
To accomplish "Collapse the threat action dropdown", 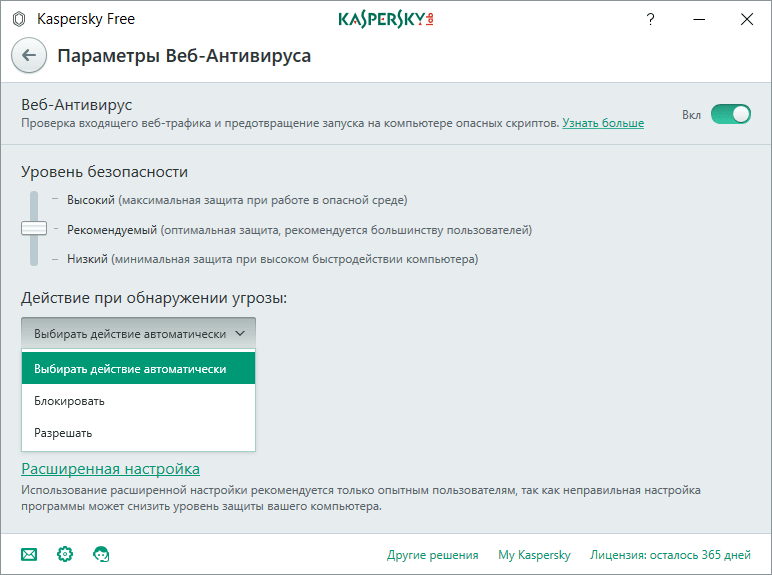I will (x=138, y=333).
